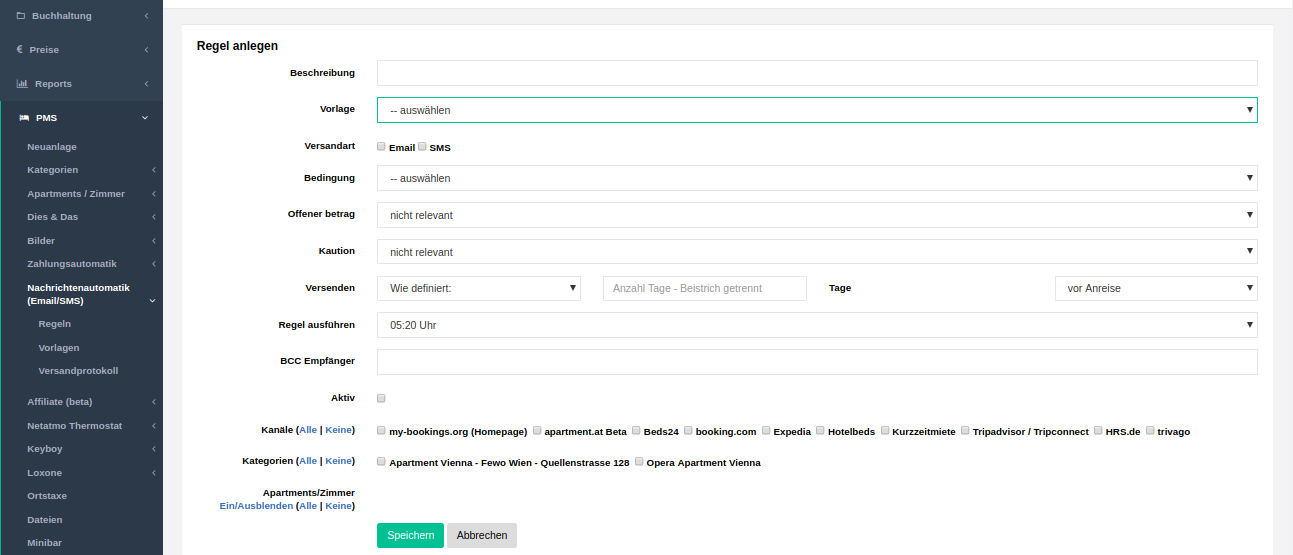This screenshot has height=555, width=1293.
Task: Check booking.com channel
Action: tap(688, 431)
